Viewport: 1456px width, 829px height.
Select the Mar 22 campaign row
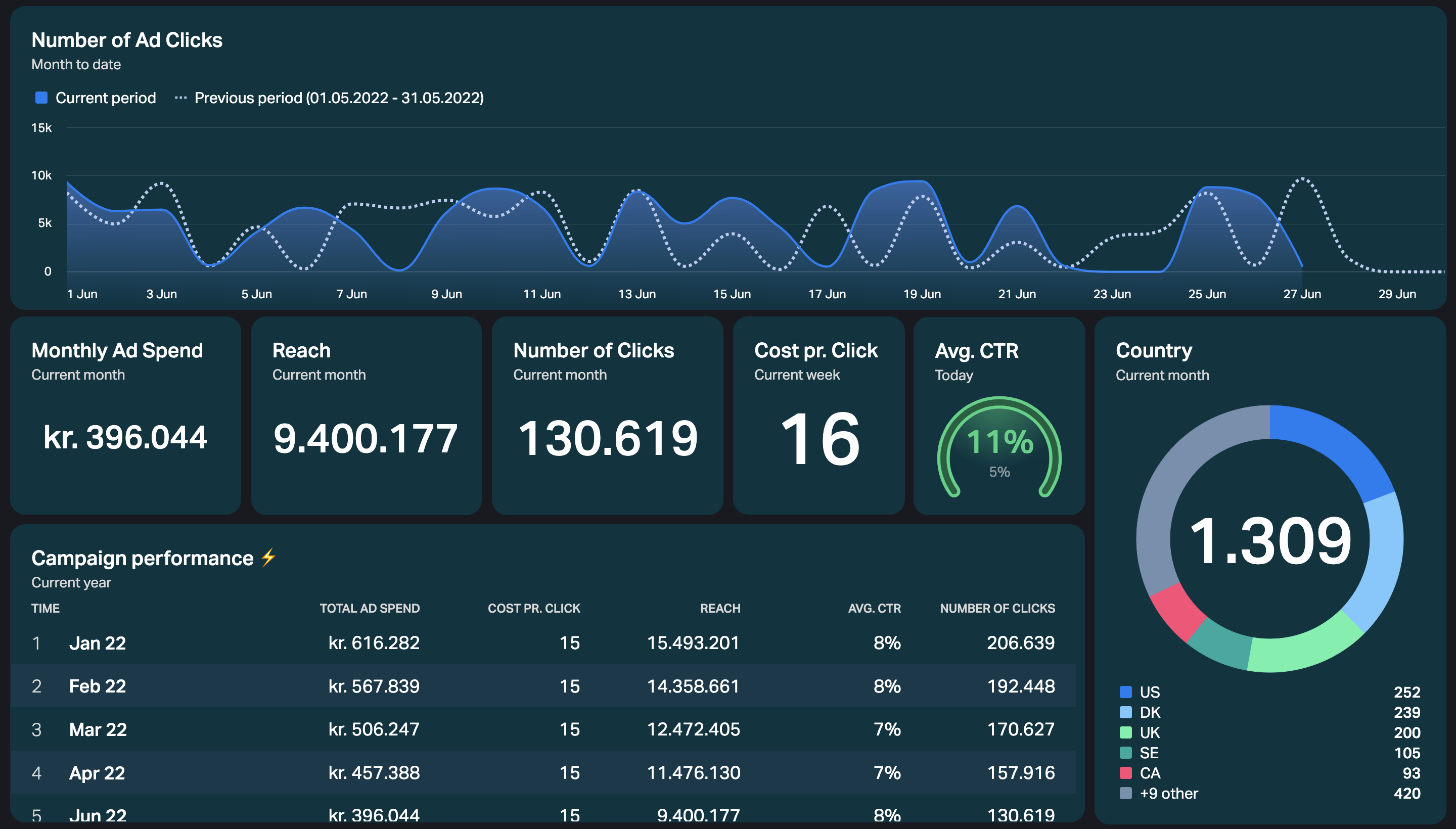pos(542,729)
